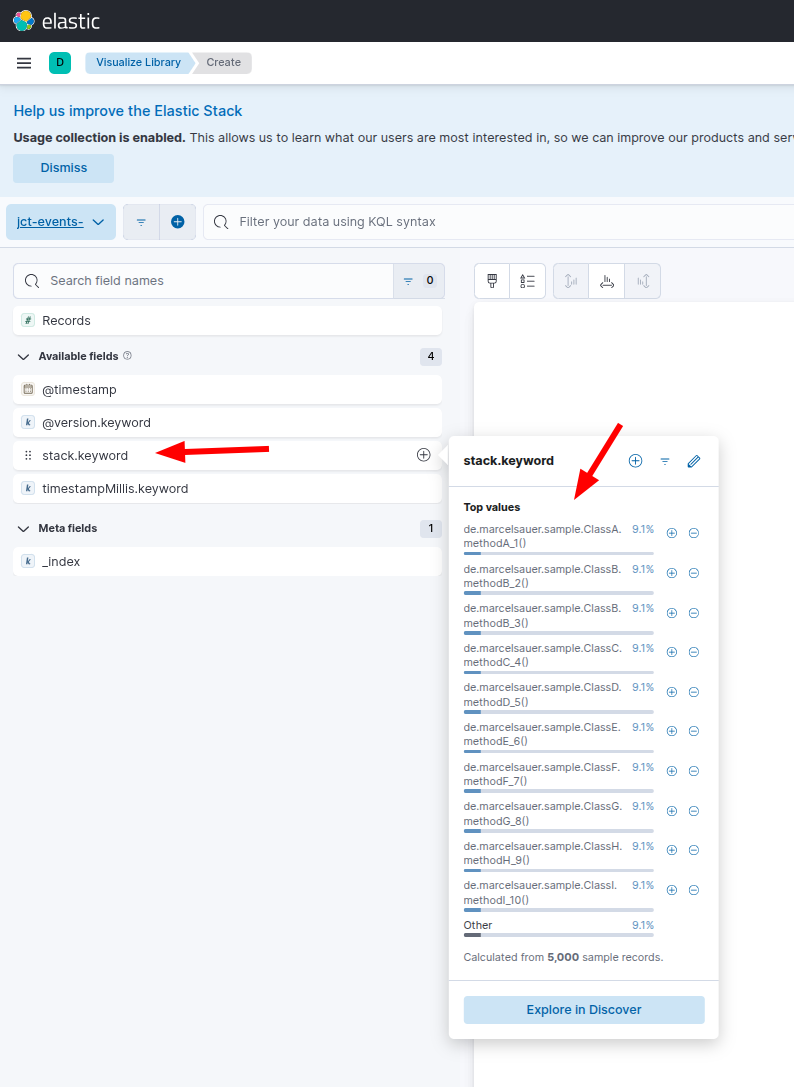Edit the stack.keyword field with pencil icon
Screen dimensions: 794x1087
click(694, 461)
